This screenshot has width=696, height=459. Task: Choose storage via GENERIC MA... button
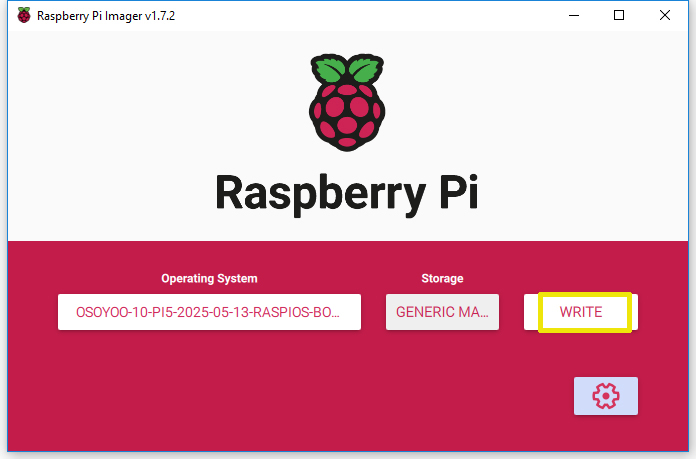click(x=442, y=312)
